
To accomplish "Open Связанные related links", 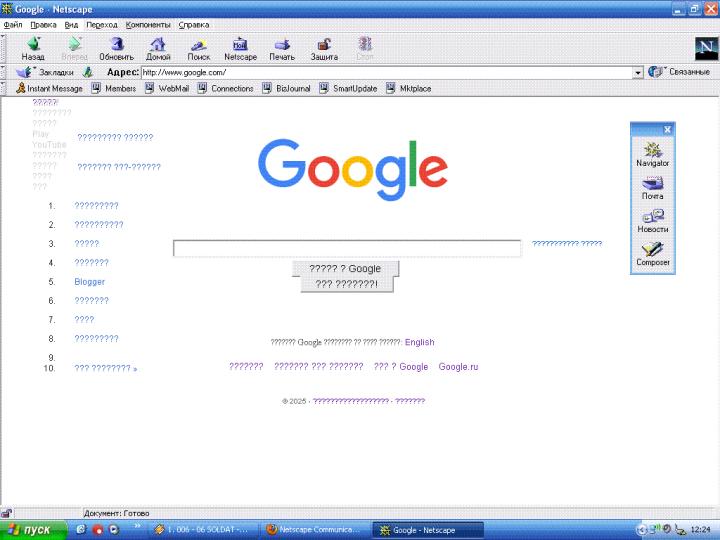I will pos(679,72).
